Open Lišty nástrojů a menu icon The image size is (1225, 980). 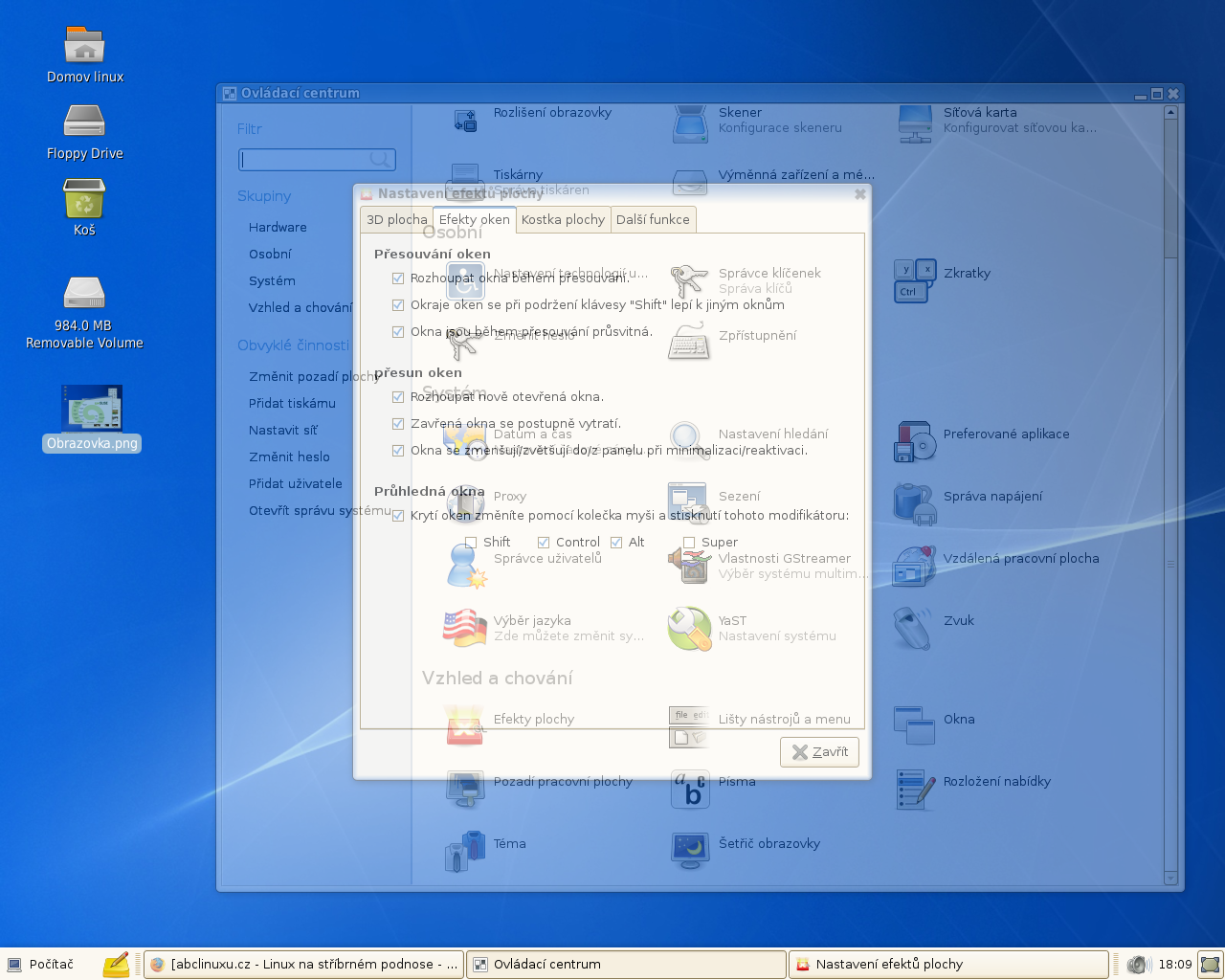[x=690, y=726]
